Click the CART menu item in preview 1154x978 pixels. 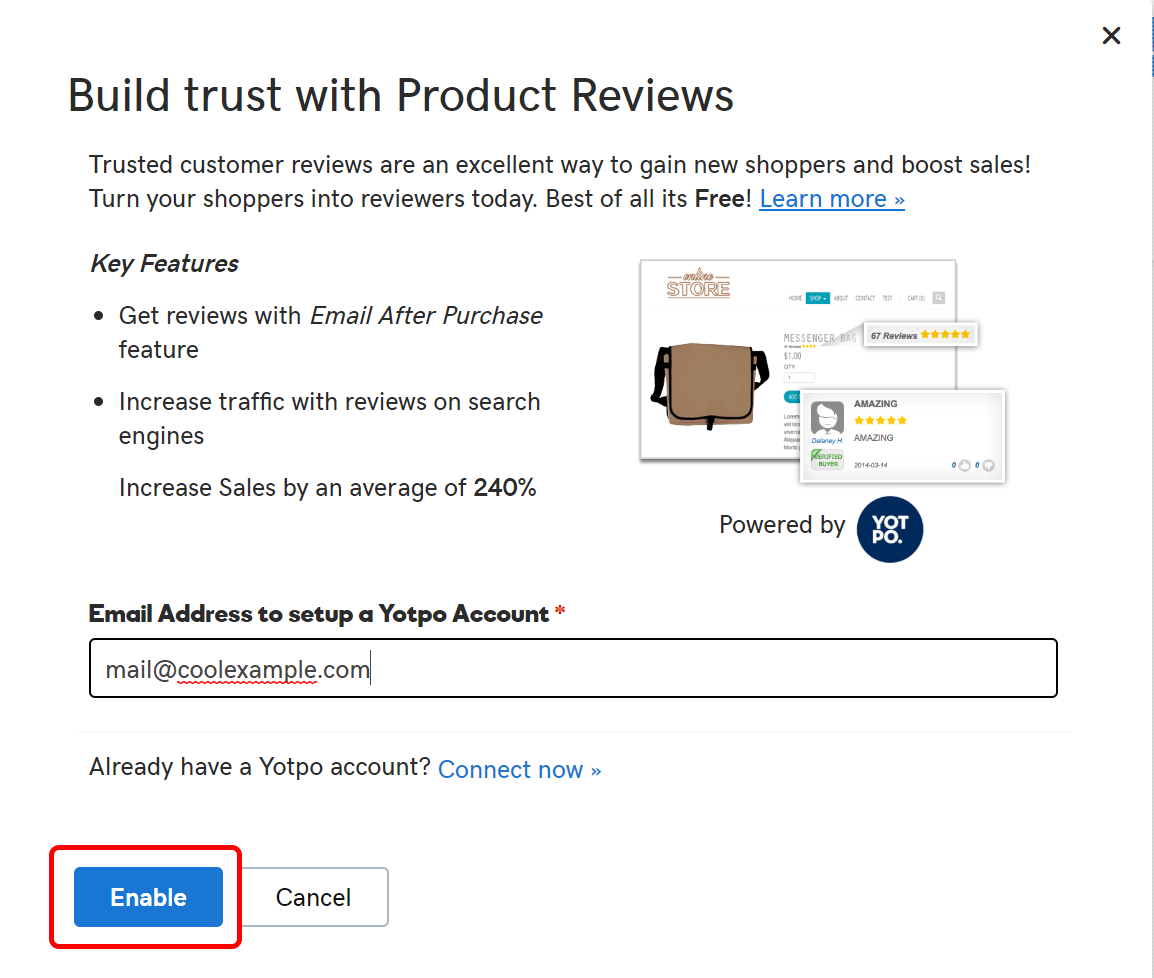(x=916, y=298)
